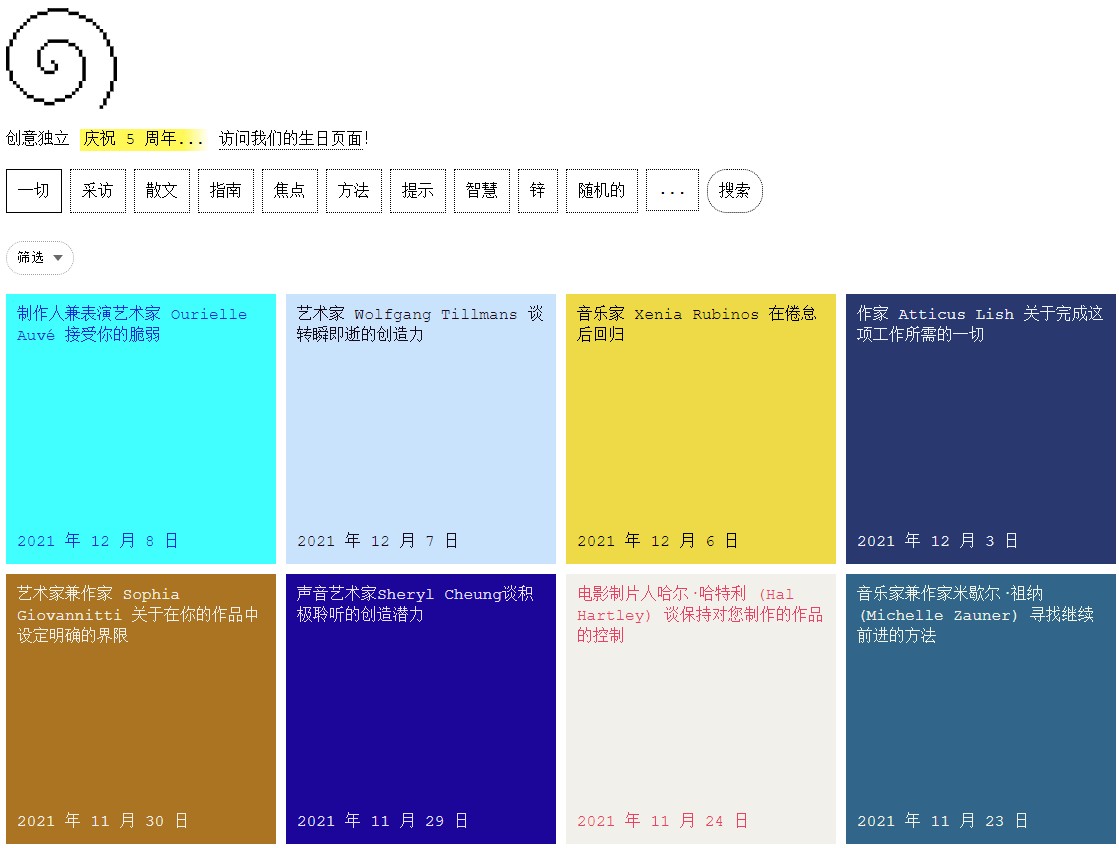Click the date 2021 年 11 月 23 日
This screenshot has height=848, width=1119.
point(943,821)
